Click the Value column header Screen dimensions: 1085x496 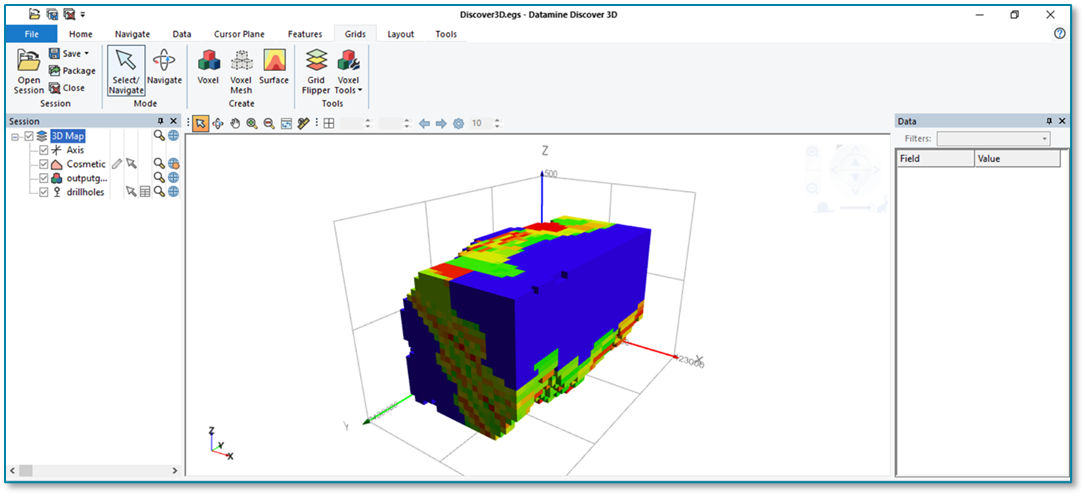point(1017,158)
